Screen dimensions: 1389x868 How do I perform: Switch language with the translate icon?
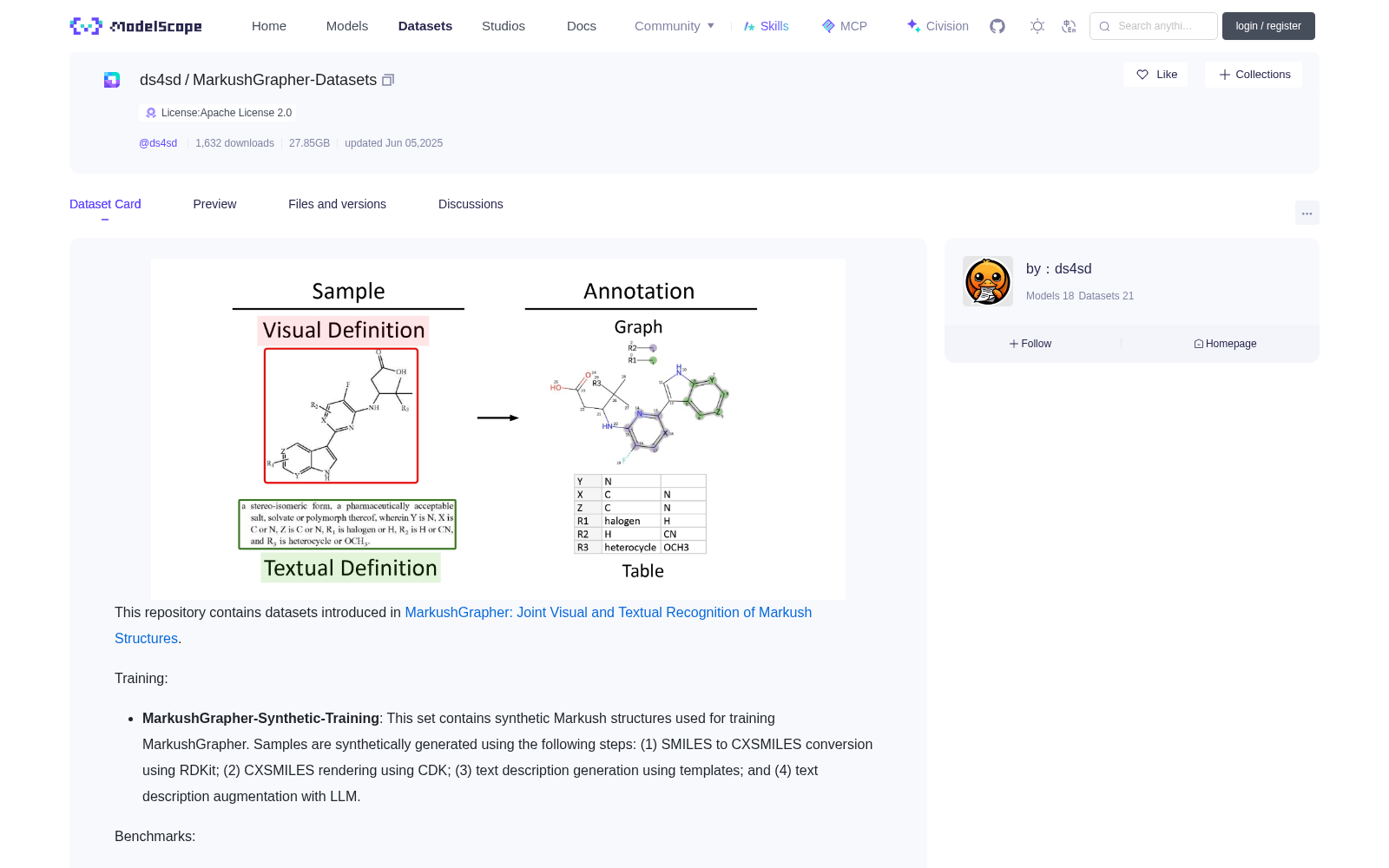[1069, 26]
